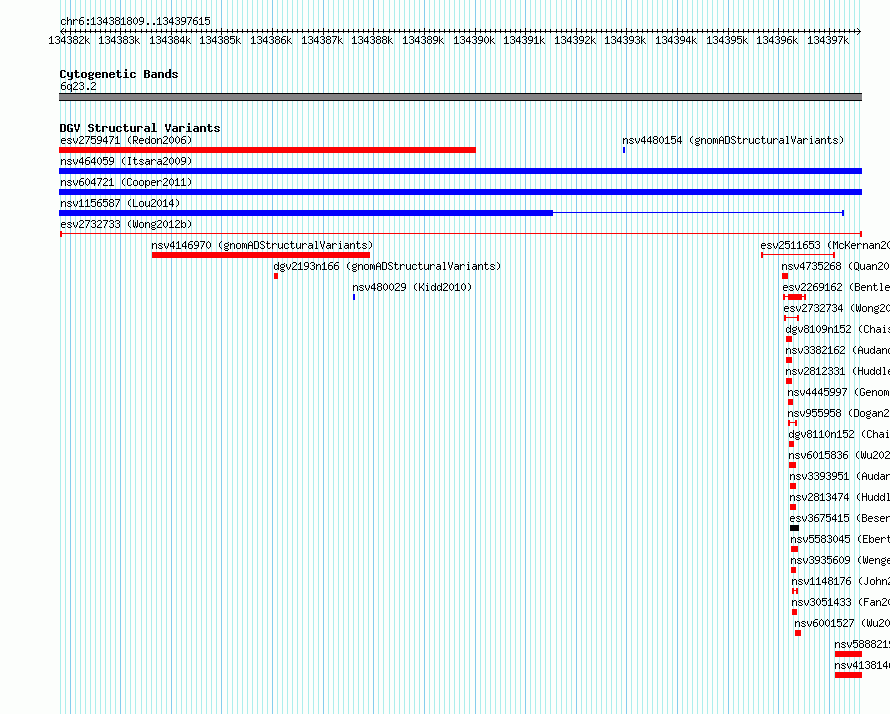Click the DGV Structural Variants track title
Viewport: 890px width, 714px height.
pyautogui.click(x=140, y=128)
